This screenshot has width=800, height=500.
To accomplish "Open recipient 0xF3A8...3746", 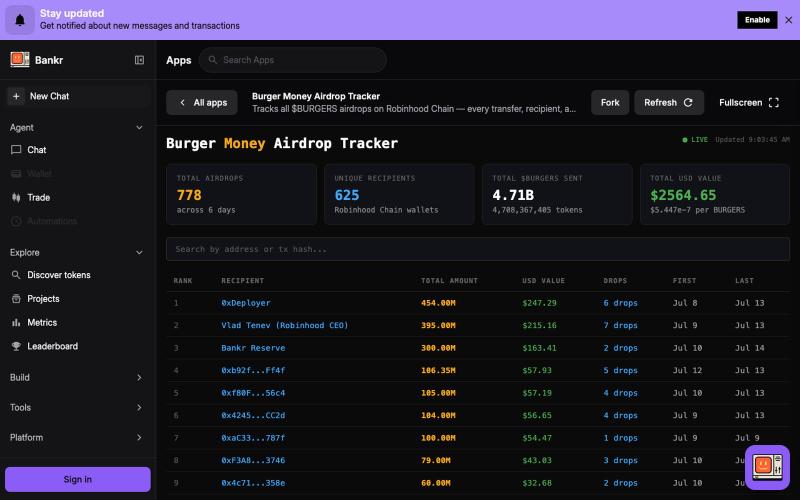I will click(253, 460).
